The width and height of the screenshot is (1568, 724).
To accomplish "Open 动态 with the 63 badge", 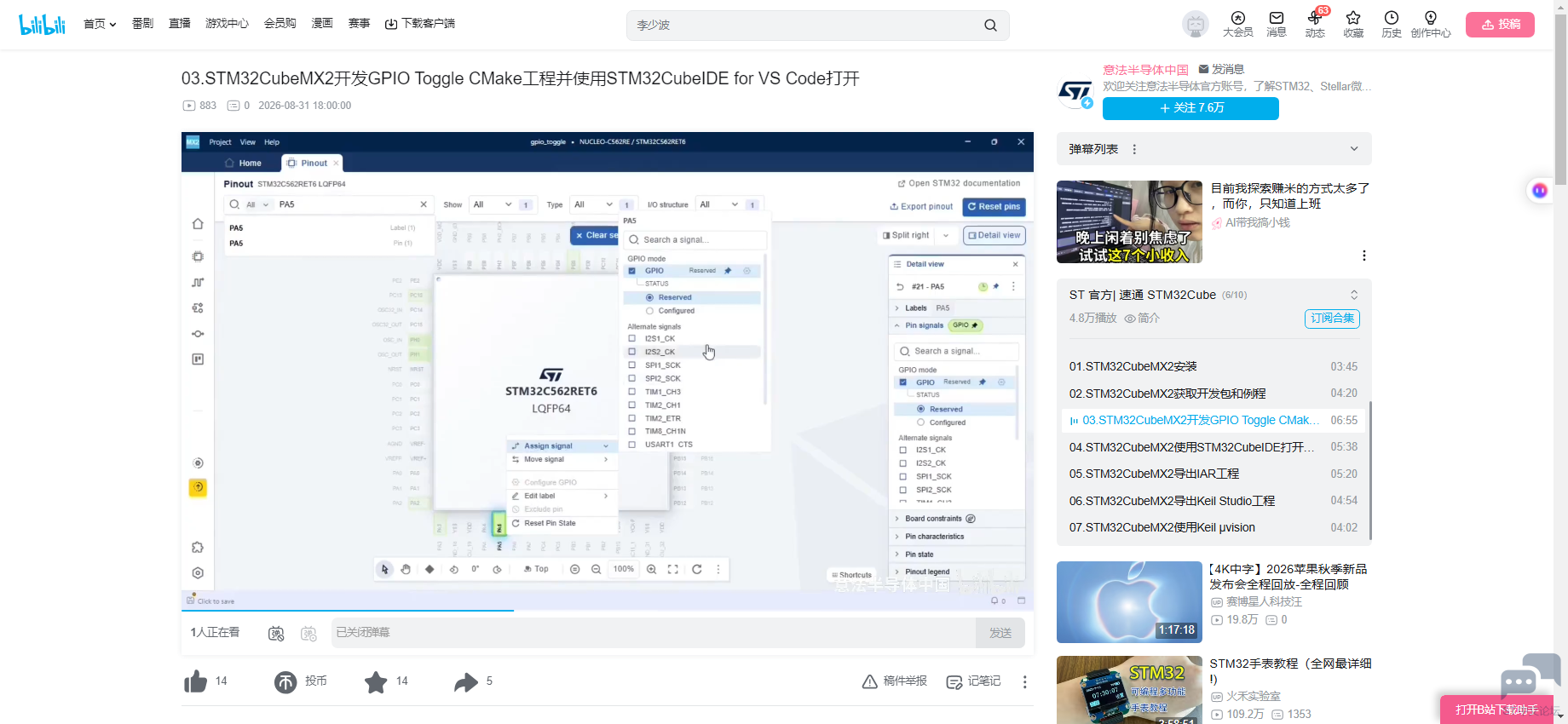I will coord(1315,24).
